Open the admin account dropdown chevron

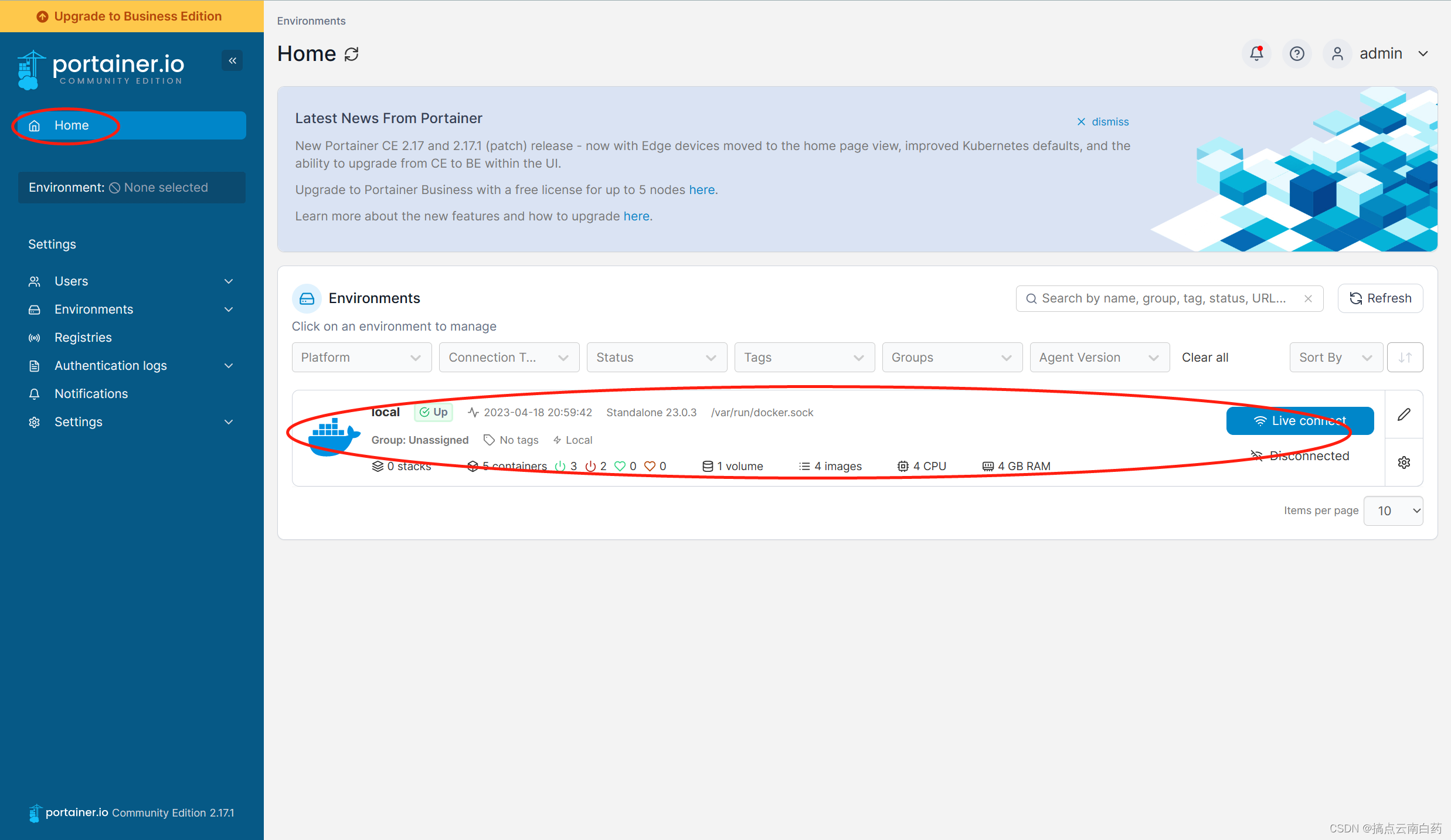click(1423, 54)
